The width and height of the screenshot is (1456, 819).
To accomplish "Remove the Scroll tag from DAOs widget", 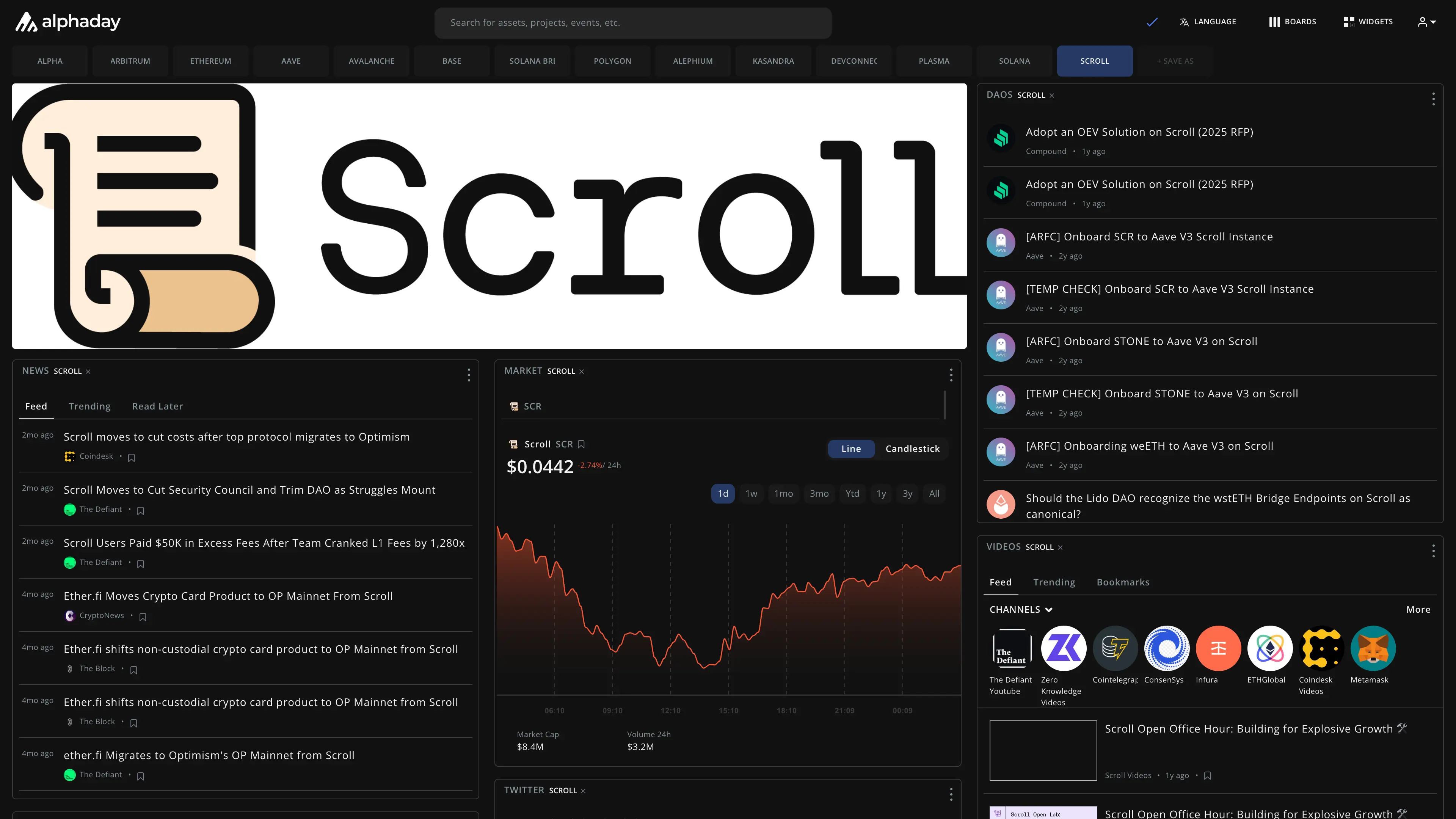I will point(1052,96).
